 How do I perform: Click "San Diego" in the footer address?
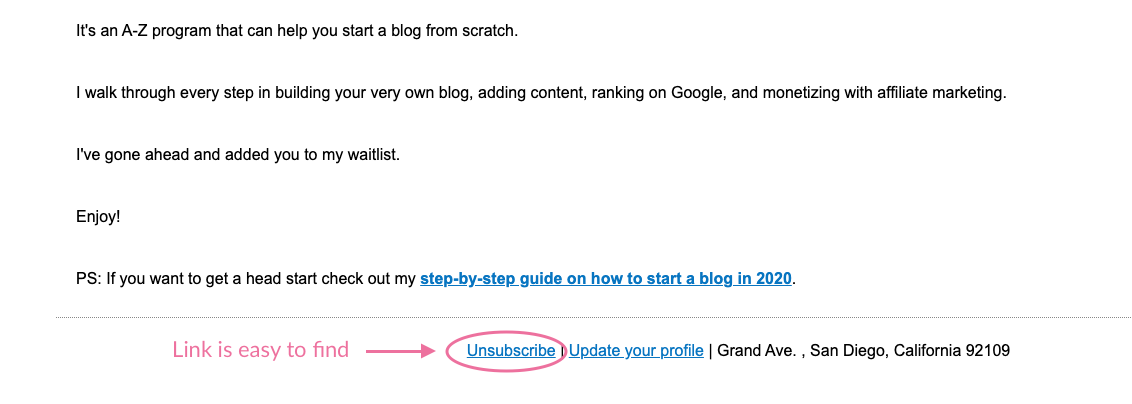pyautogui.click(x=848, y=351)
